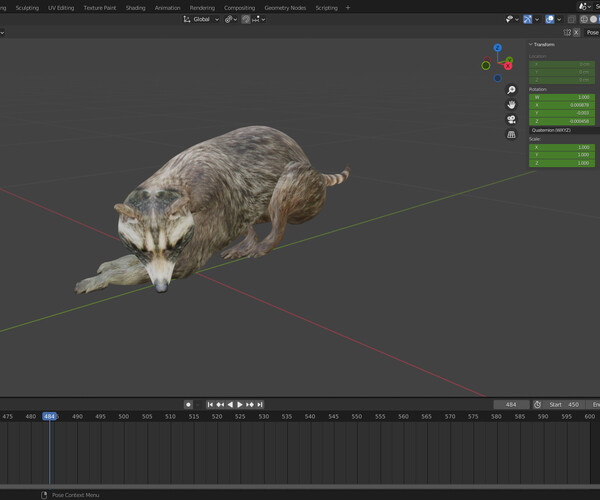The image size is (600, 500).
Task: Open the Sculpting workspace tab
Action: pyautogui.click(x=27, y=8)
